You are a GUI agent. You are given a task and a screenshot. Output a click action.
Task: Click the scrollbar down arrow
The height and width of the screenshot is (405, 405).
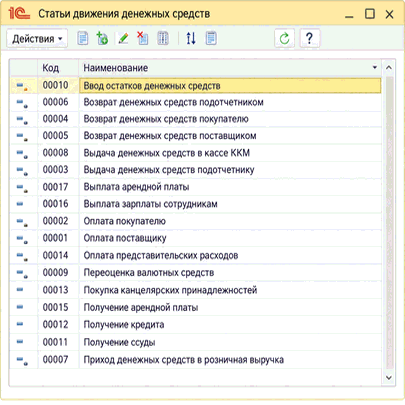tap(389, 378)
